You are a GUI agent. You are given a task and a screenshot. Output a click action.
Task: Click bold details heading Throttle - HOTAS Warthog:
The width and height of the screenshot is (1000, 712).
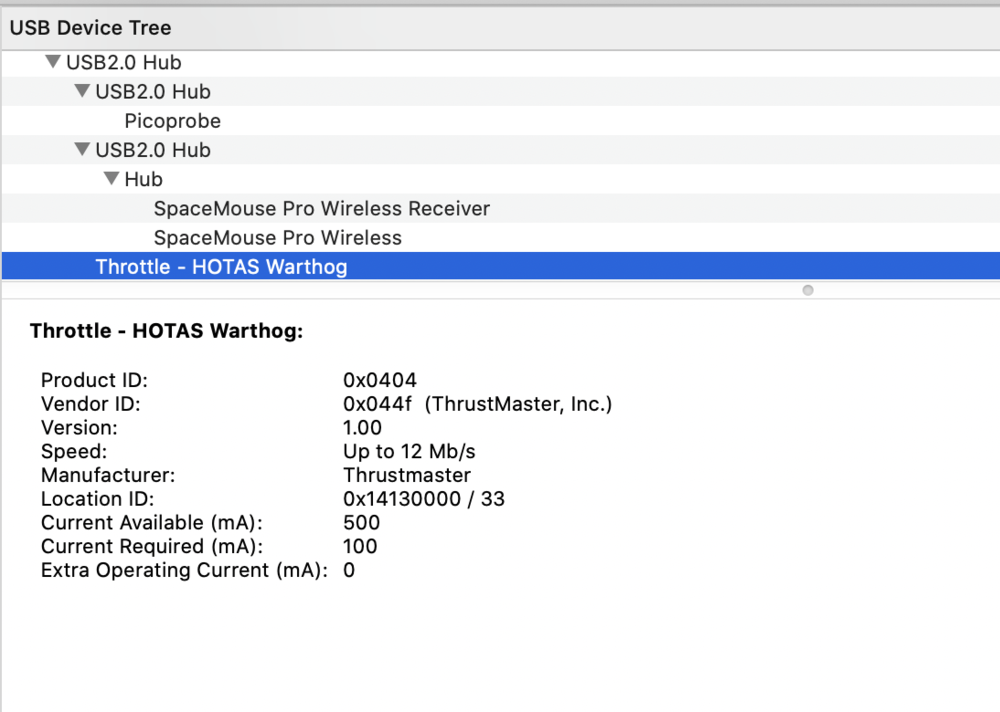(x=166, y=331)
